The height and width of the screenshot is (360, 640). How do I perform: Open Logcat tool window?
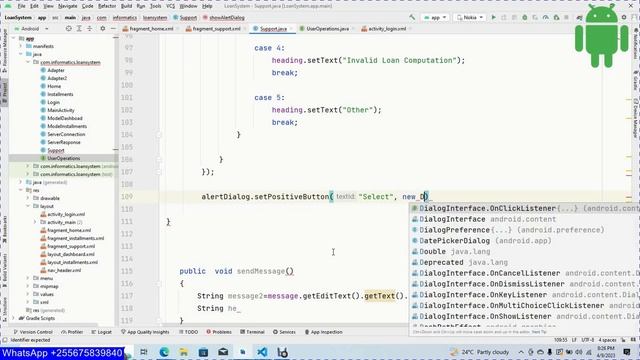[102, 332]
